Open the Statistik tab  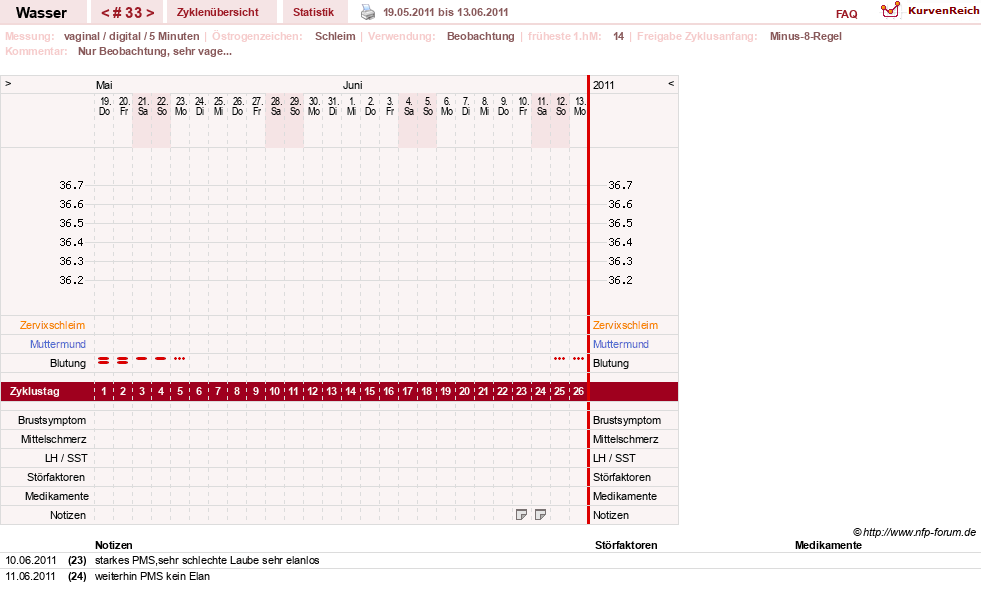click(313, 12)
